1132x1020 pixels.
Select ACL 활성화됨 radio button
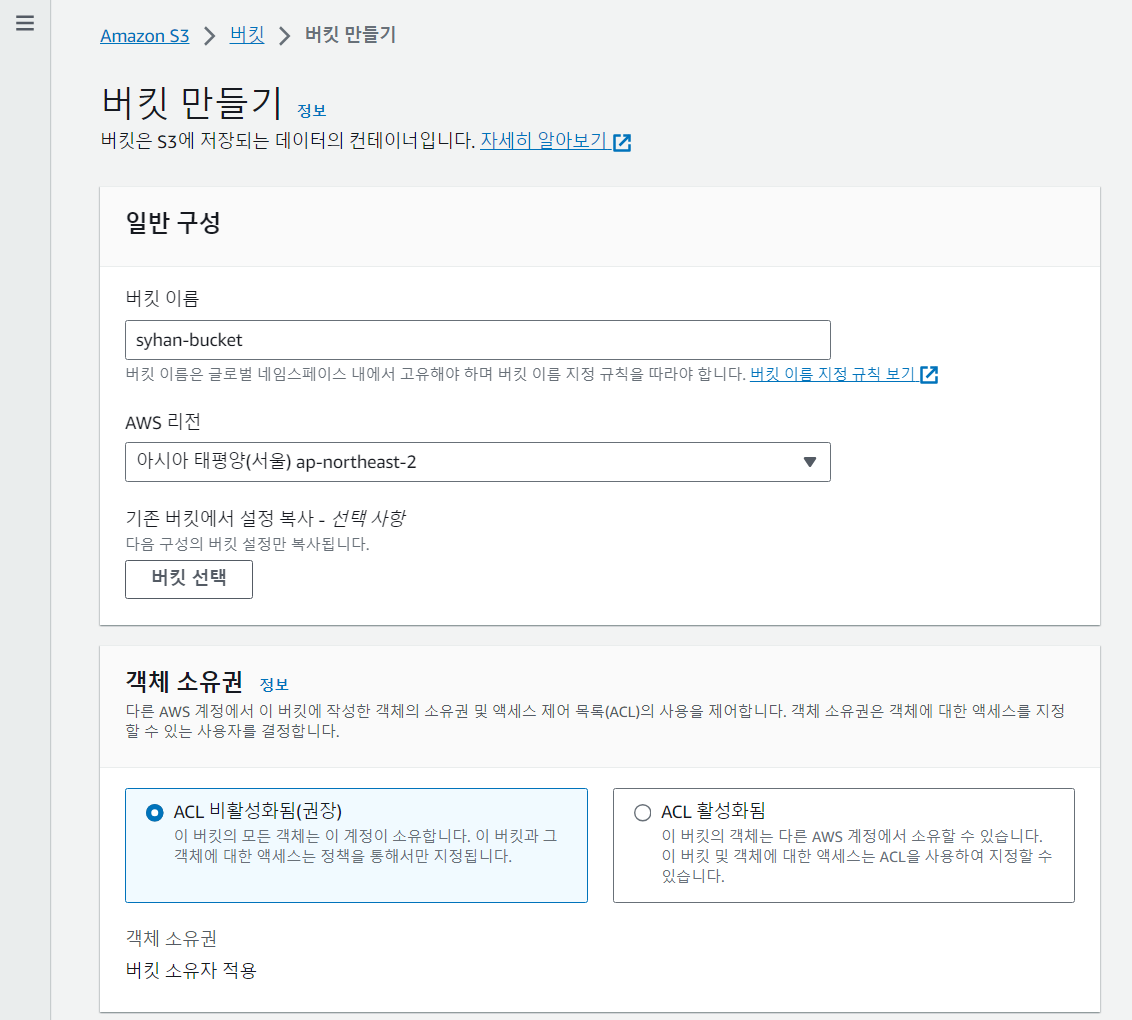(643, 813)
